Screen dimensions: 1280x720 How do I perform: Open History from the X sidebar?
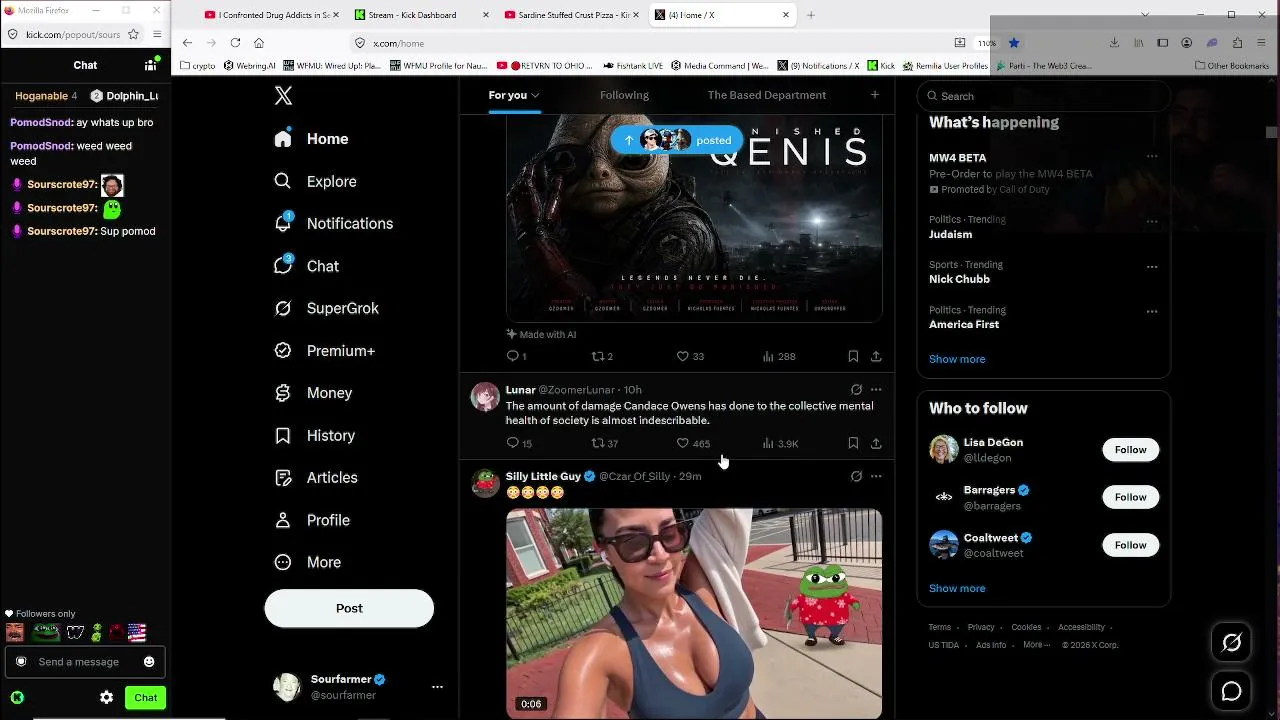pos(315,435)
